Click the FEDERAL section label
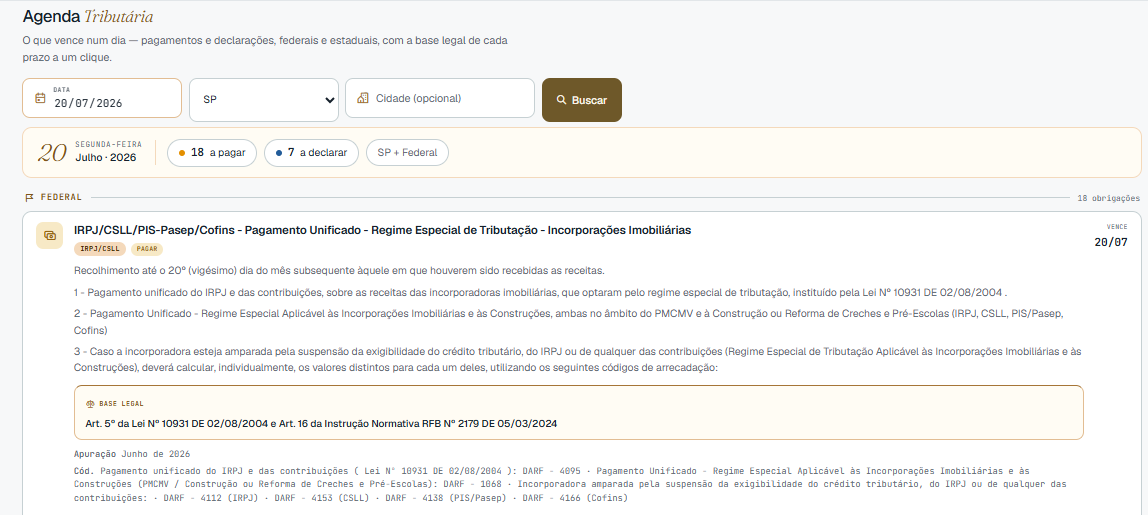1148x515 pixels. tap(61, 197)
